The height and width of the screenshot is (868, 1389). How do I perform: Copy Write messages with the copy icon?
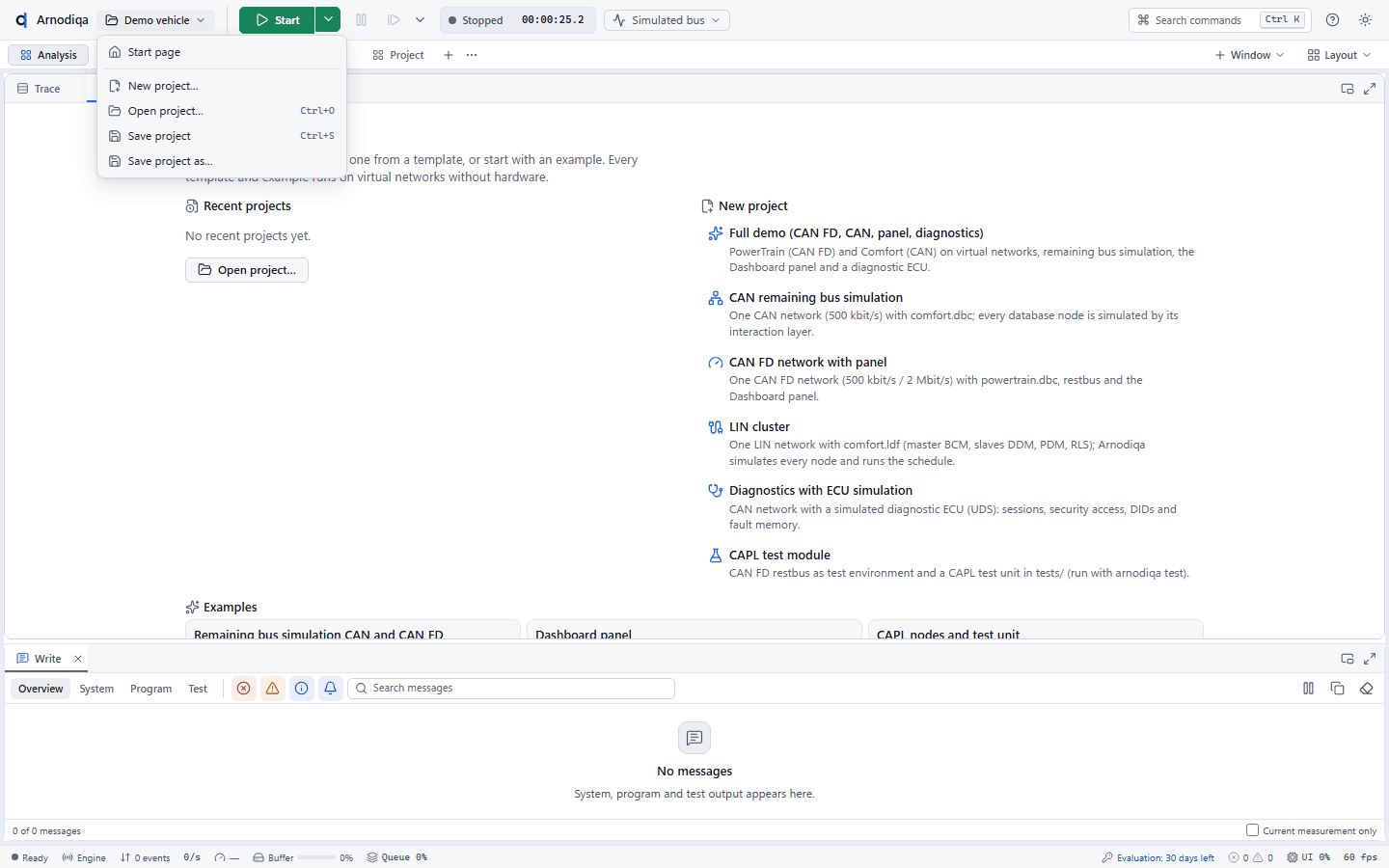[x=1338, y=689]
